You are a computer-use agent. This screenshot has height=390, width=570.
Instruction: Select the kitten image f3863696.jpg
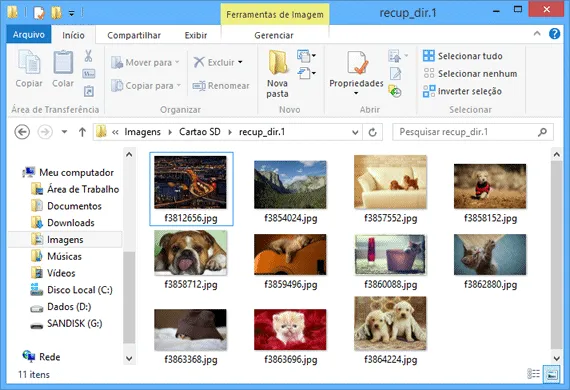pyautogui.click(x=290, y=330)
